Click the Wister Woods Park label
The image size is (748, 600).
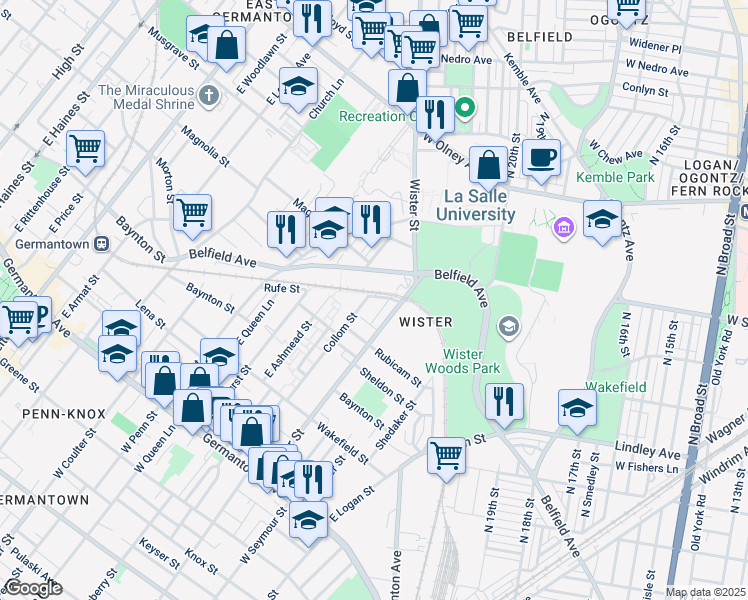(x=463, y=361)
